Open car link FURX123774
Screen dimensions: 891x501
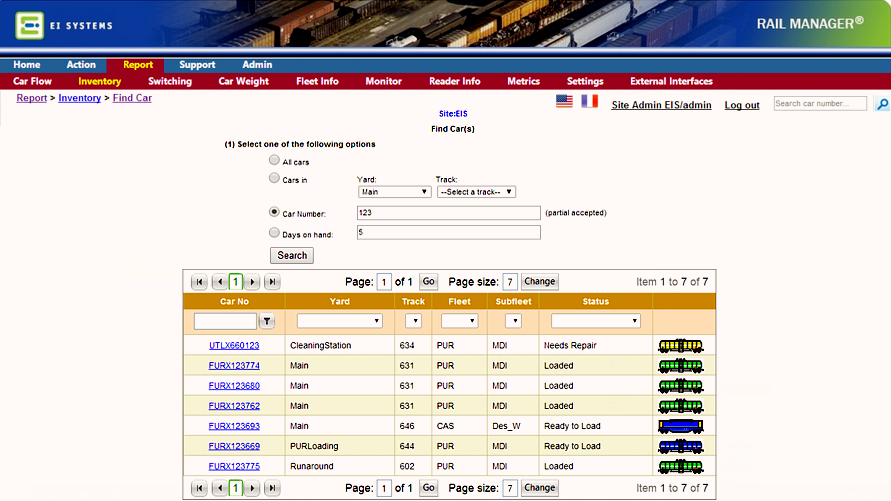tap(234, 366)
